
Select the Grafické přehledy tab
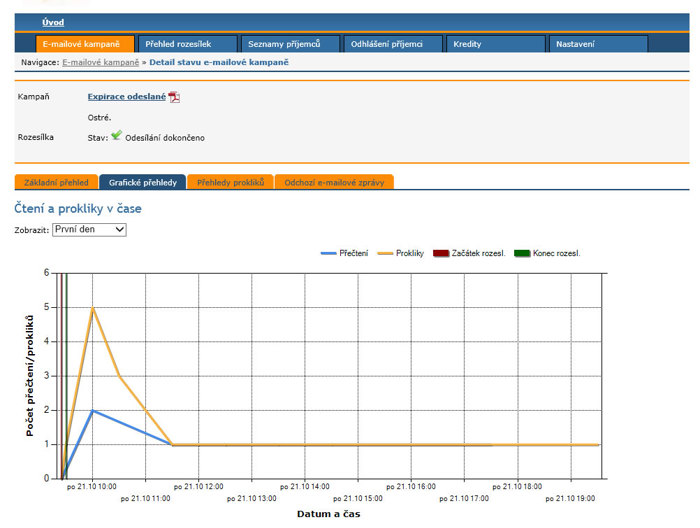(x=142, y=182)
